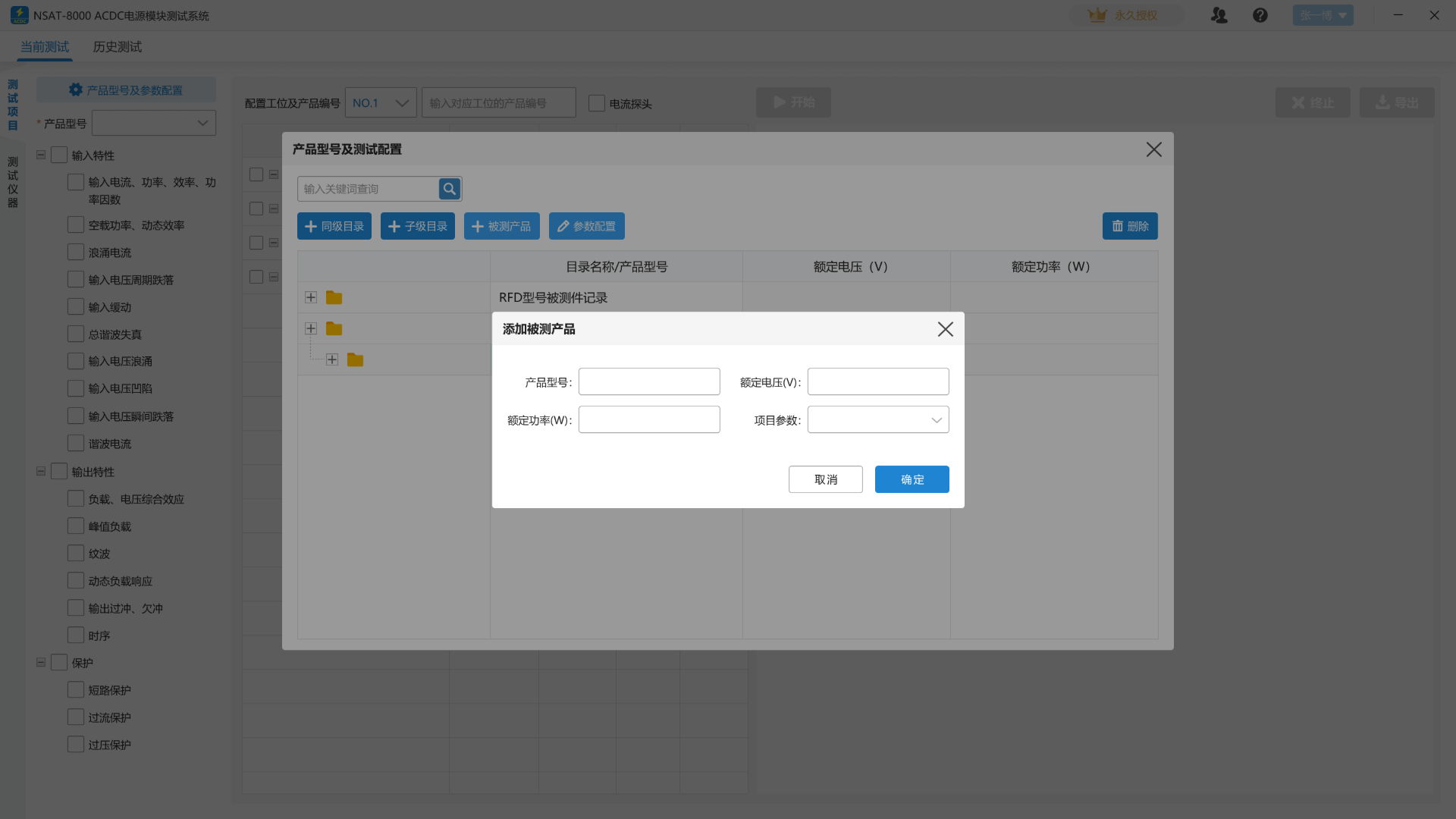Open 产品型号及参数配置 gear button
This screenshot has width=1456, height=819.
(126, 90)
